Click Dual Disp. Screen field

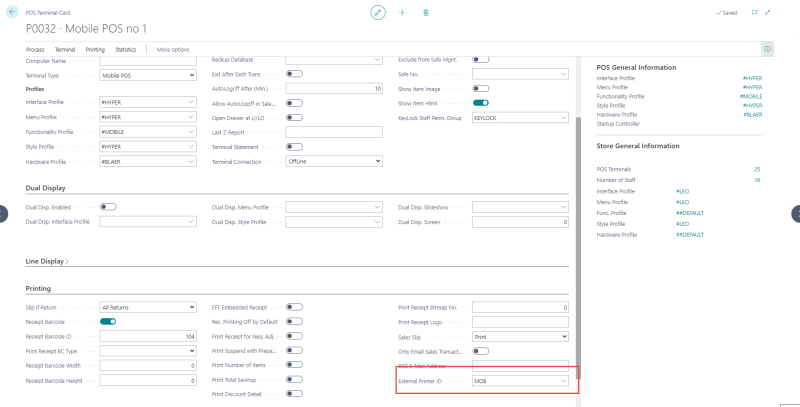(x=520, y=222)
